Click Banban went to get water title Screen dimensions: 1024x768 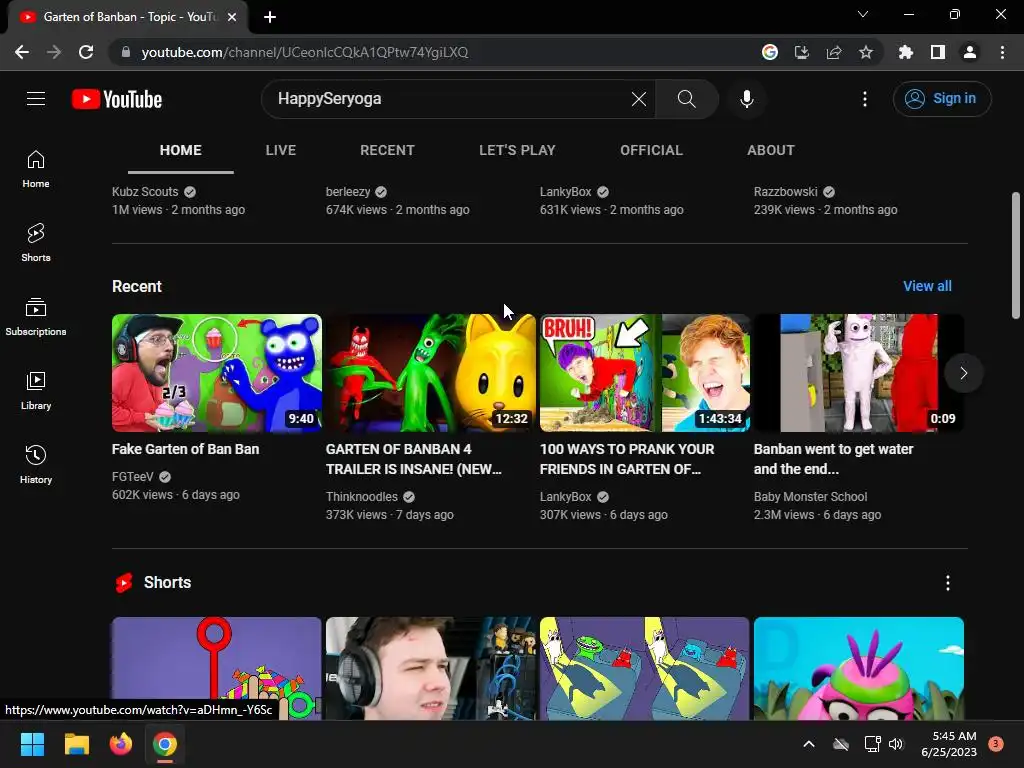point(833,459)
